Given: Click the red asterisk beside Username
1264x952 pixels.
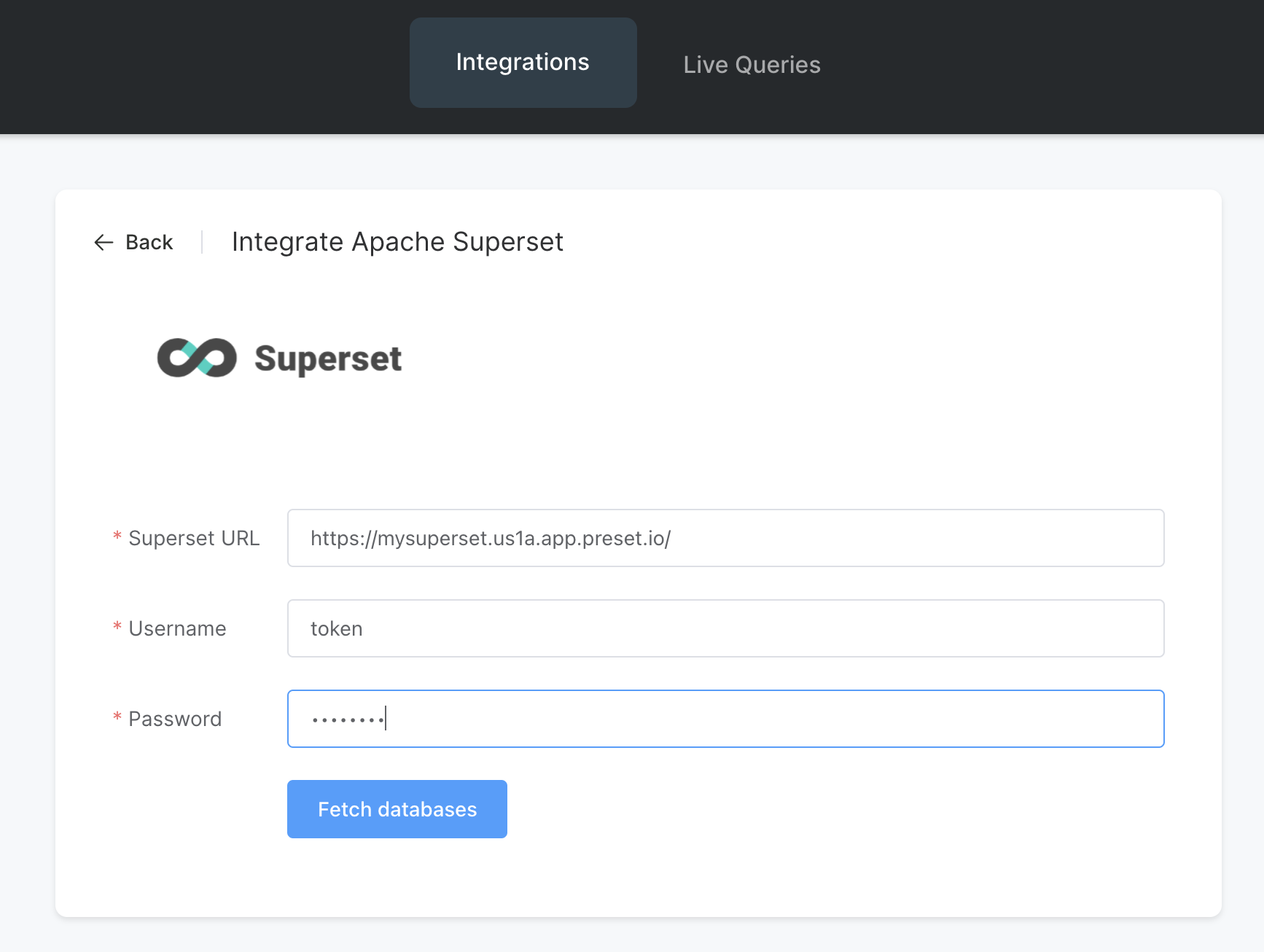Looking at the screenshot, I should point(117,628).
